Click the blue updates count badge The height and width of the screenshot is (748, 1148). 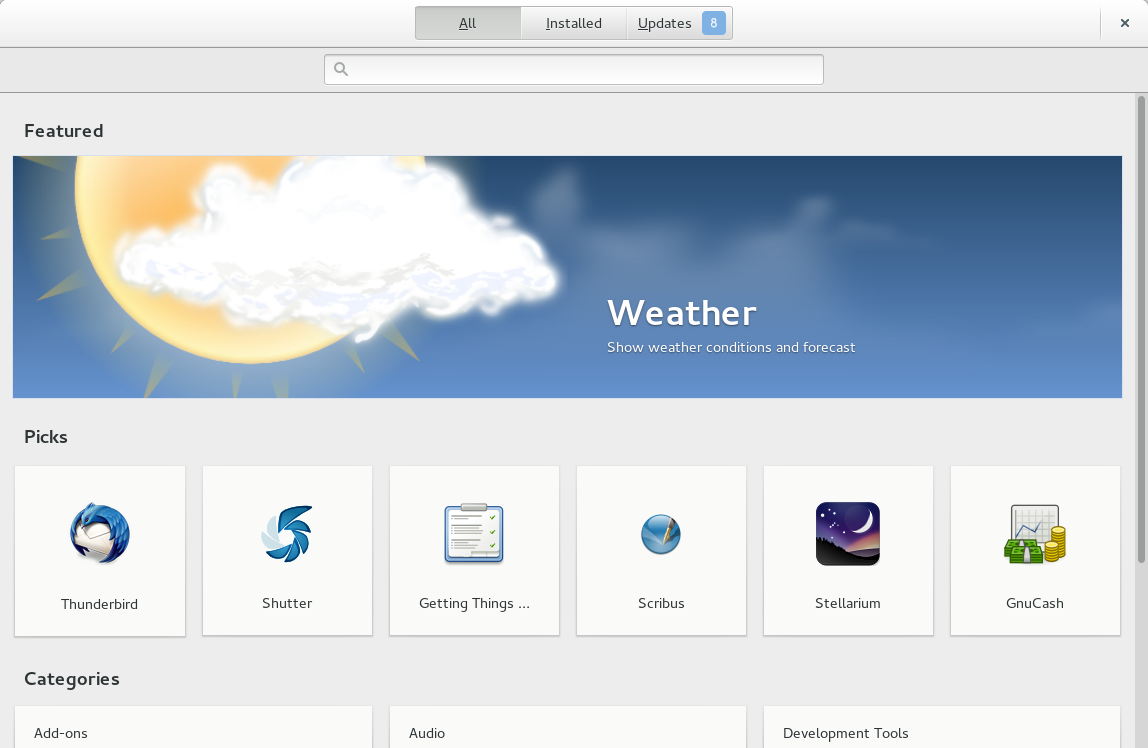[713, 23]
